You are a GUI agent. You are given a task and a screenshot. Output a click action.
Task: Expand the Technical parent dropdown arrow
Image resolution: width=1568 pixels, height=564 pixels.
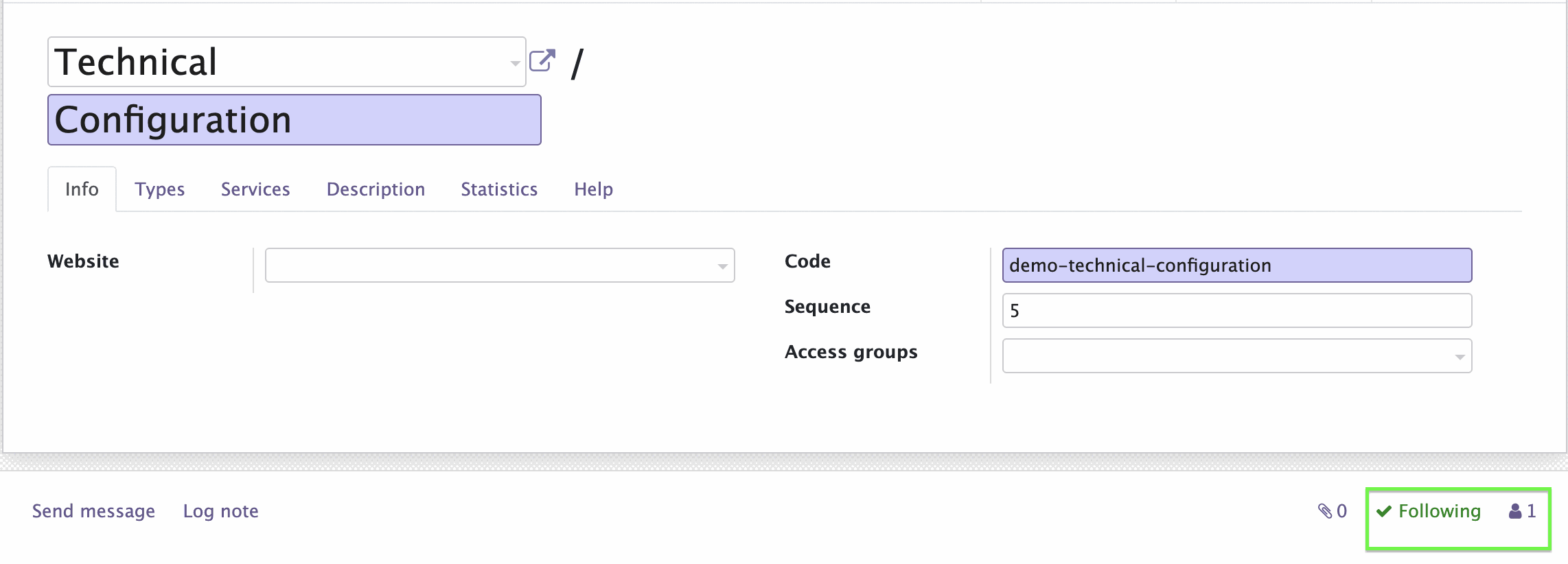pyautogui.click(x=515, y=63)
